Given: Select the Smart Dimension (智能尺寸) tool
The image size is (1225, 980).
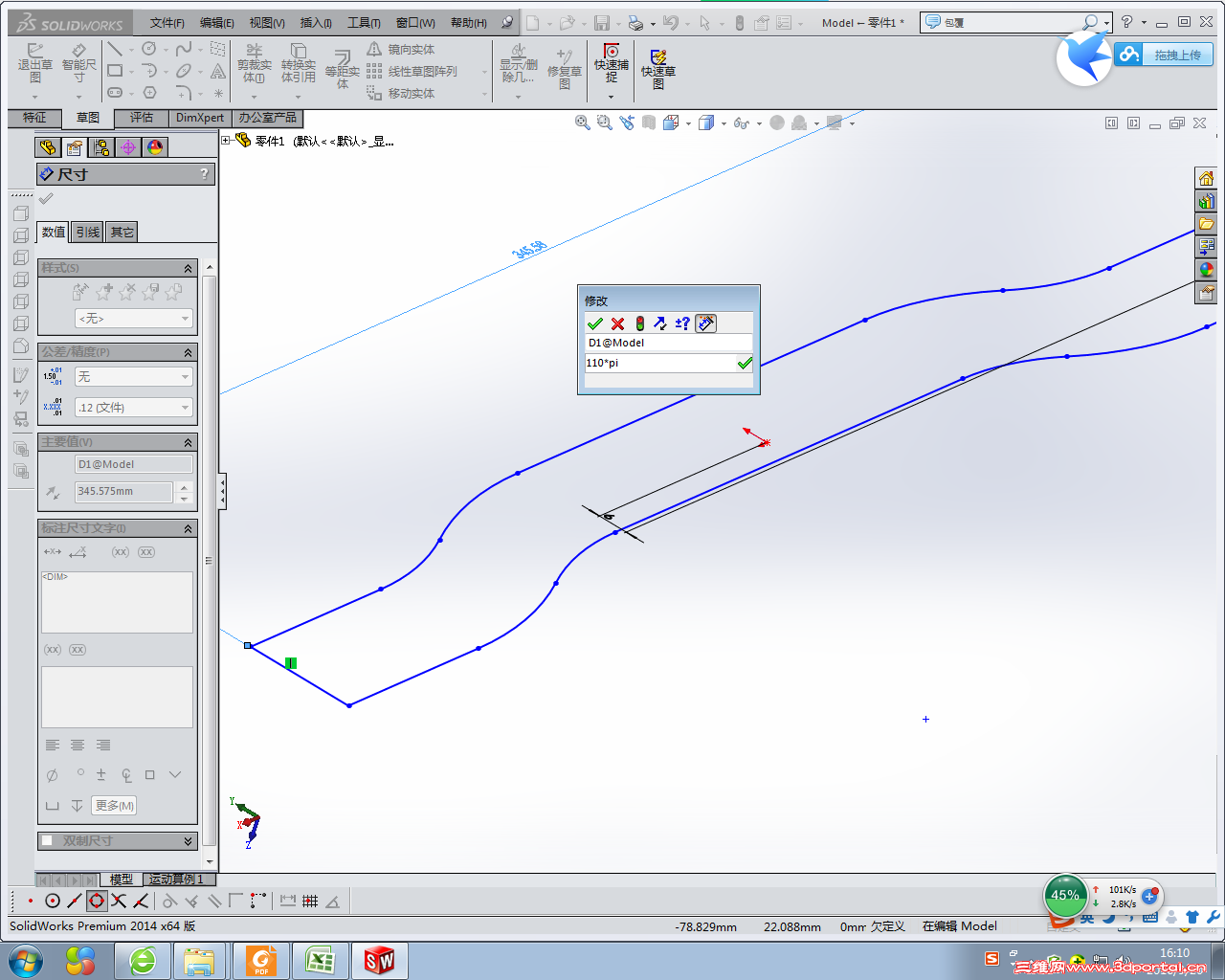Looking at the screenshot, I should (79, 63).
